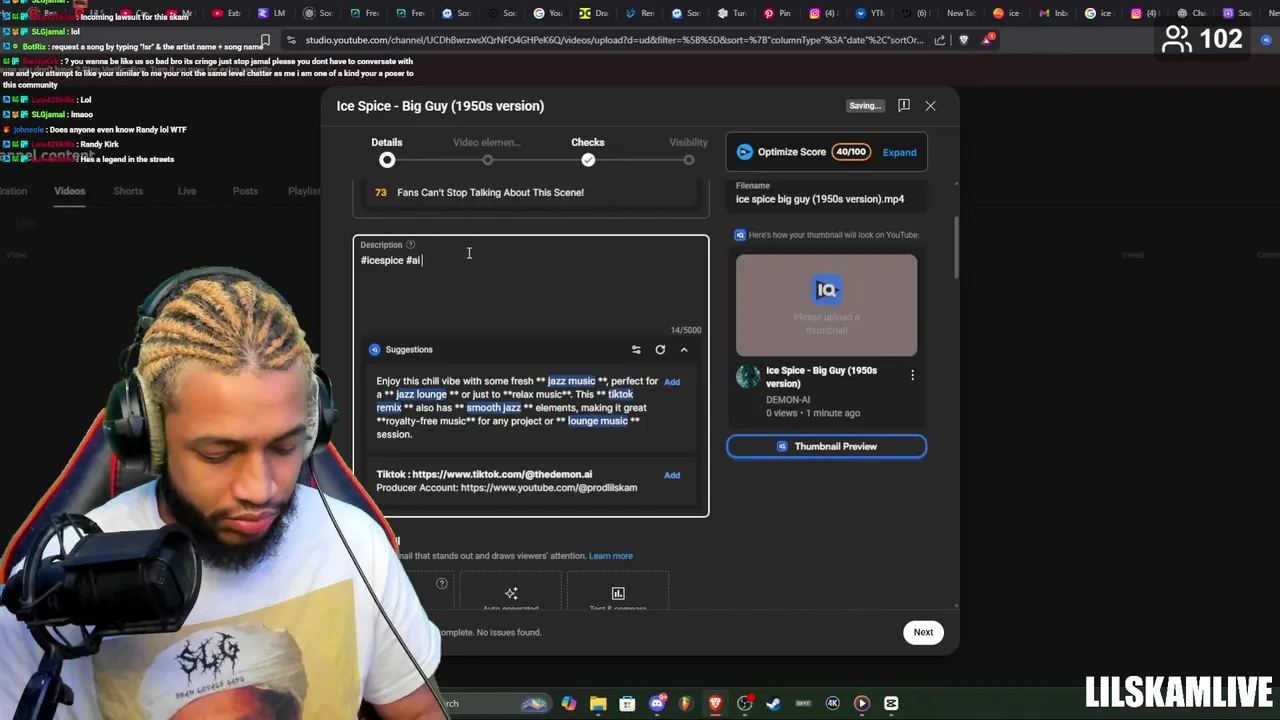Switch to the YTH browser tab

(869, 13)
